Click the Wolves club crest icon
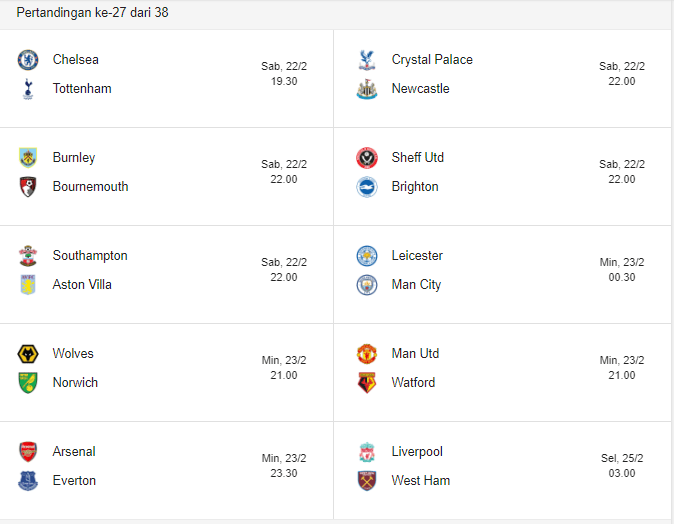The width and height of the screenshot is (674, 524). [27, 353]
